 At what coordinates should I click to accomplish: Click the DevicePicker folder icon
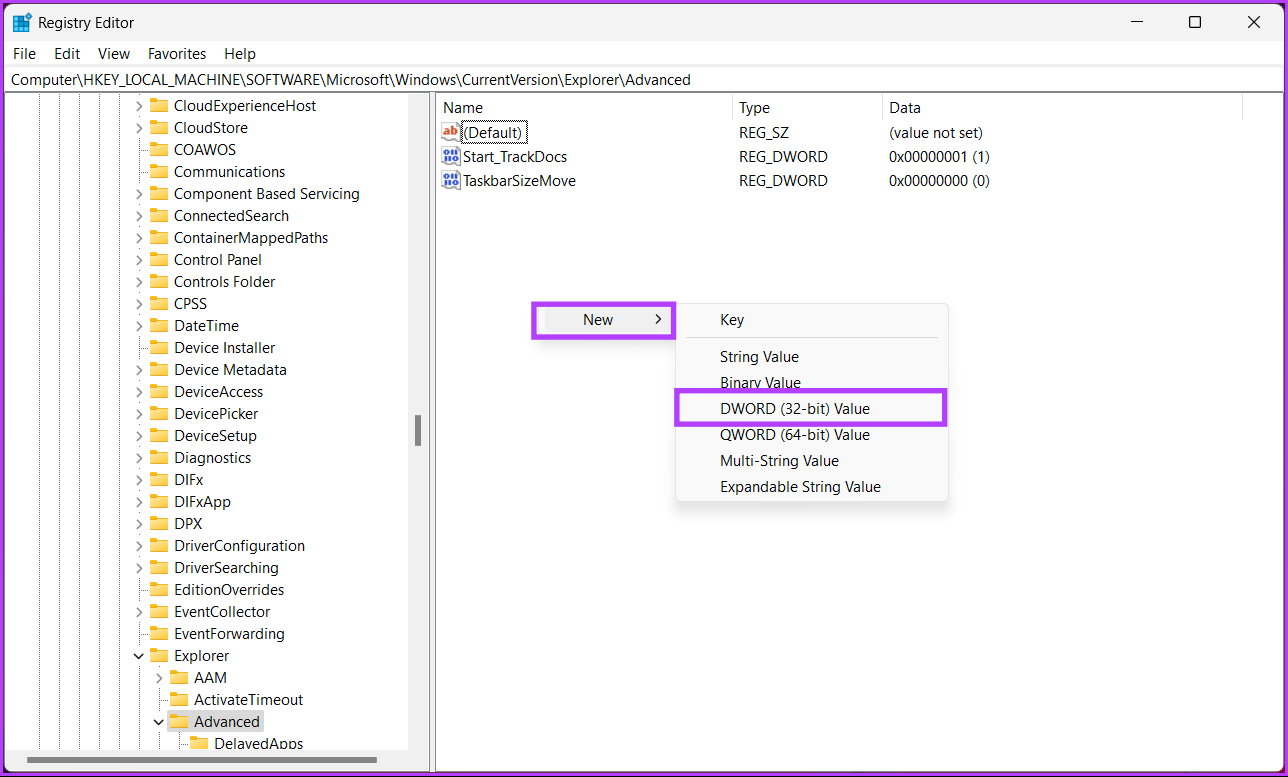pyautogui.click(x=158, y=414)
